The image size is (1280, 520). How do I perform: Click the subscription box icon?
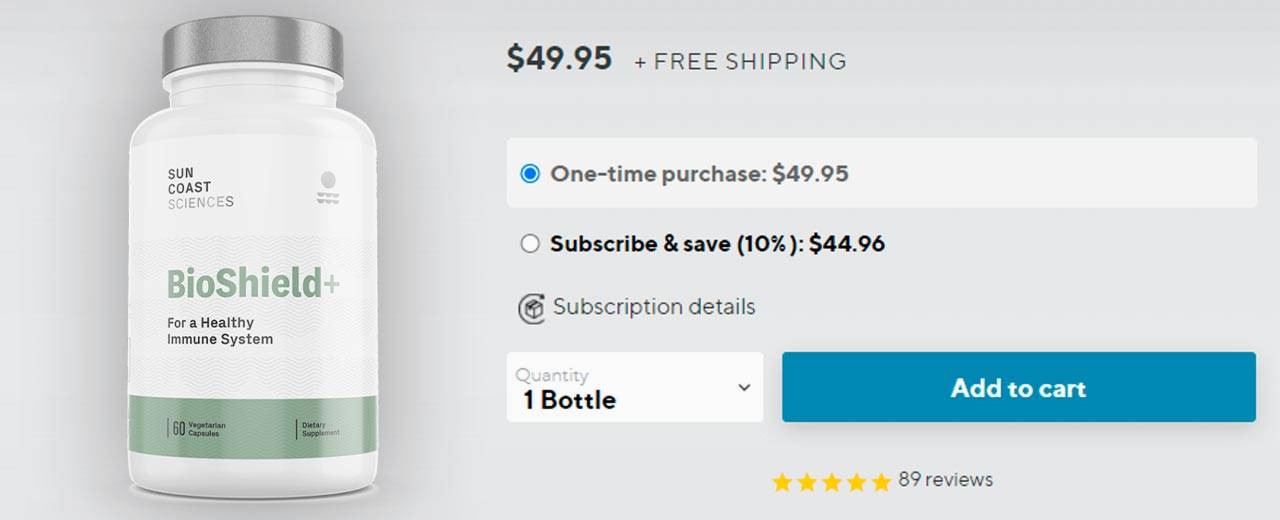coord(531,308)
